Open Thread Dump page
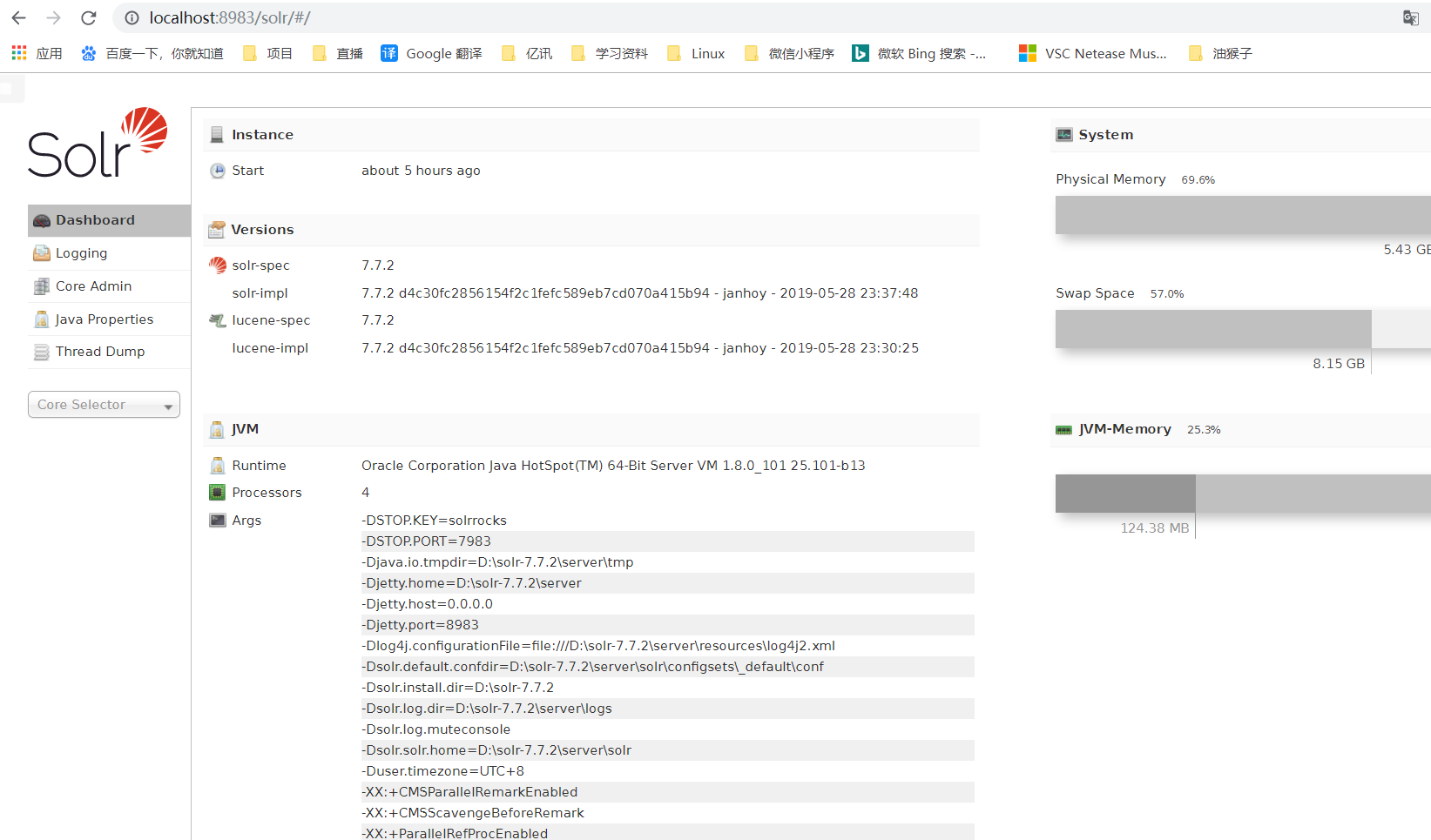This screenshot has height=840, width=1431. coord(109,352)
